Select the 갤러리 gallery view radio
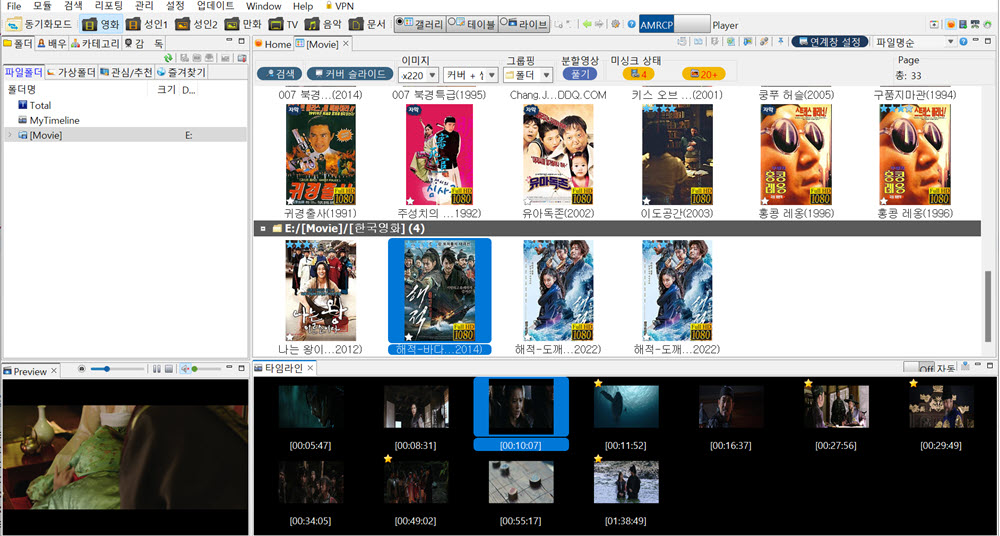This screenshot has height=536, width=1000. (x=420, y=24)
